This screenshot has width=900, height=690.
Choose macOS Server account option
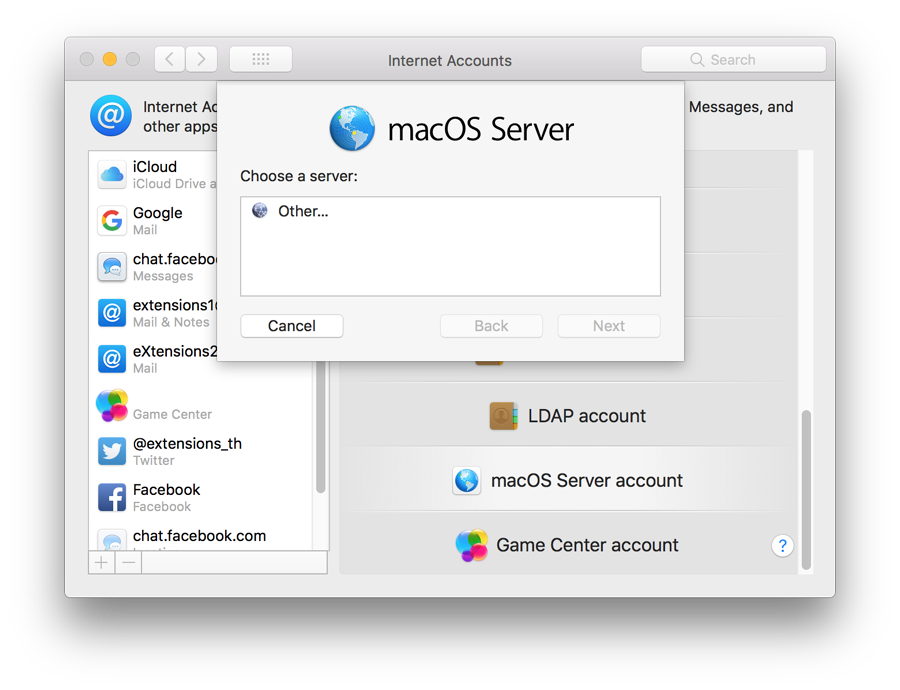(x=568, y=480)
